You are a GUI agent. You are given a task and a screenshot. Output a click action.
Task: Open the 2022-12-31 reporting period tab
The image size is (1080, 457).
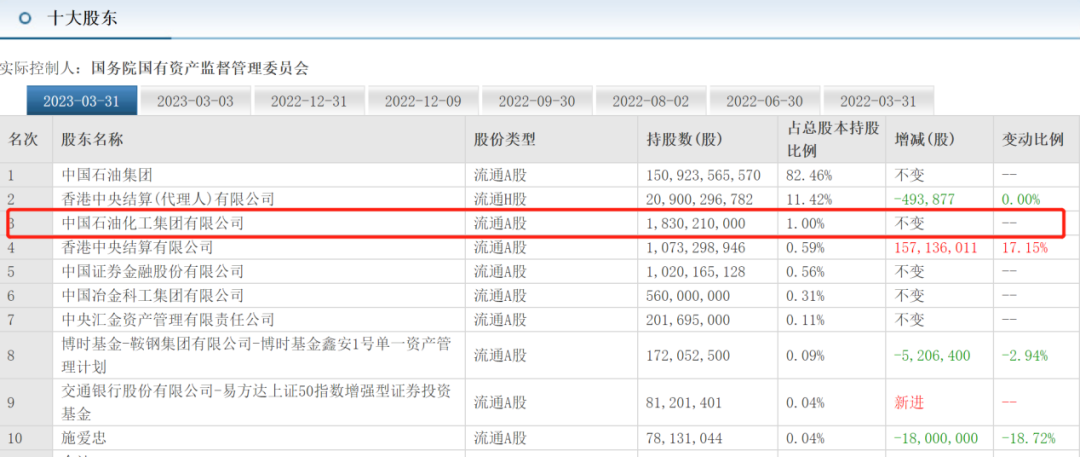309,101
